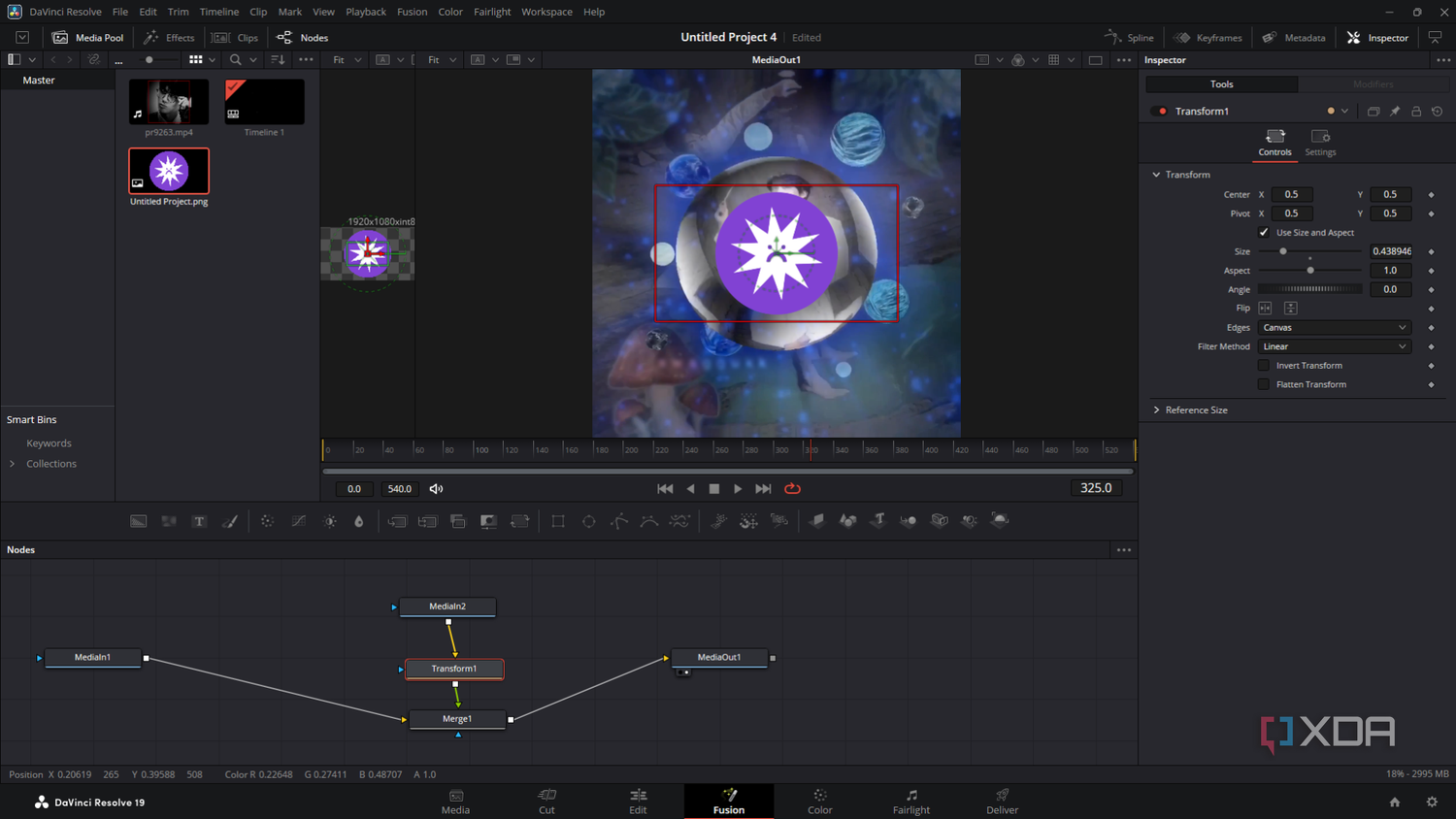Add a Paint node from the toolbar

pos(230,521)
